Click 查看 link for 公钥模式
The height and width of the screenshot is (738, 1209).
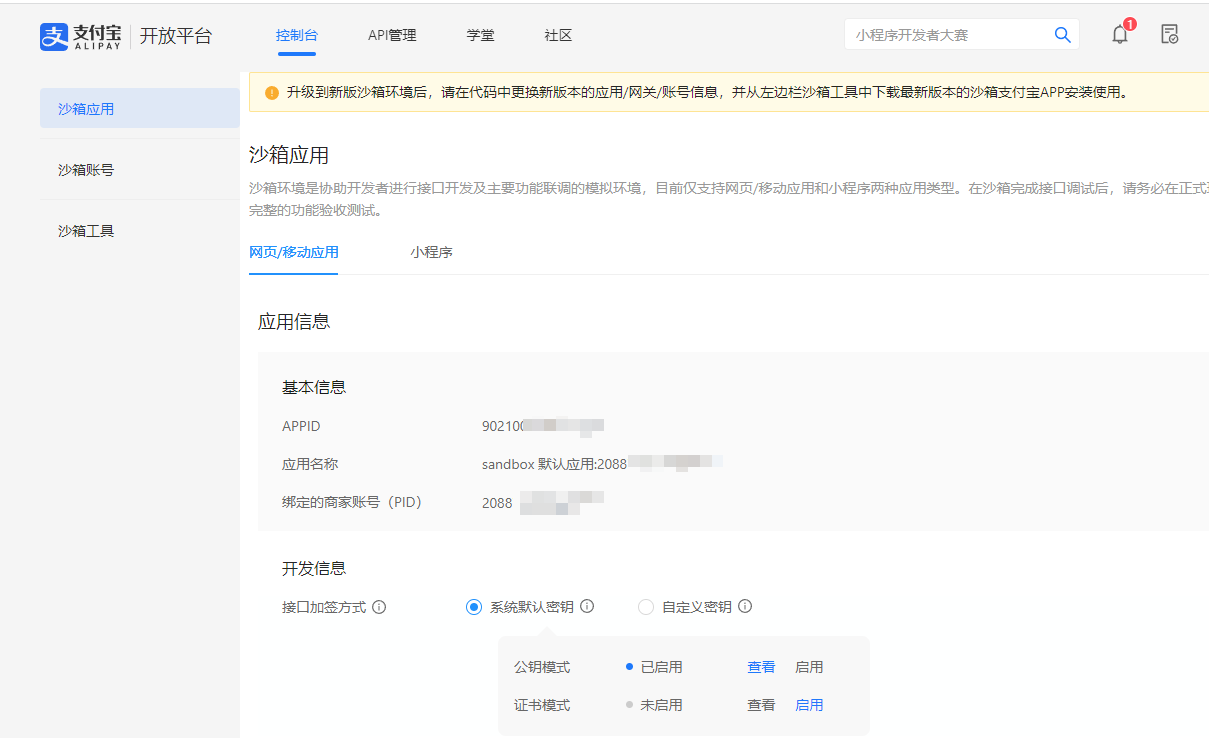(x=761, y=667)
